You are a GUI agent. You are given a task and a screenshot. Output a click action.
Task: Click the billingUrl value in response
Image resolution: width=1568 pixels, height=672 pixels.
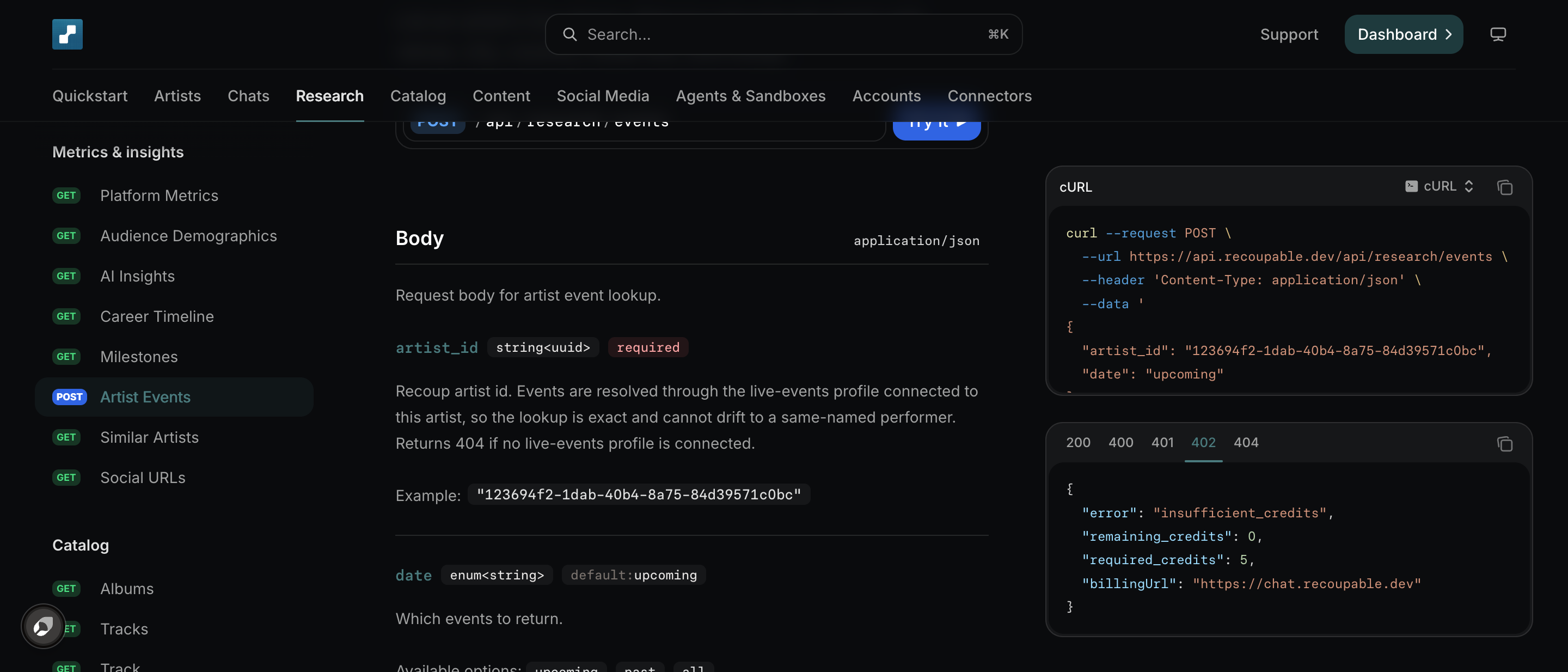pyautogui.click(x=1307, y=583)
